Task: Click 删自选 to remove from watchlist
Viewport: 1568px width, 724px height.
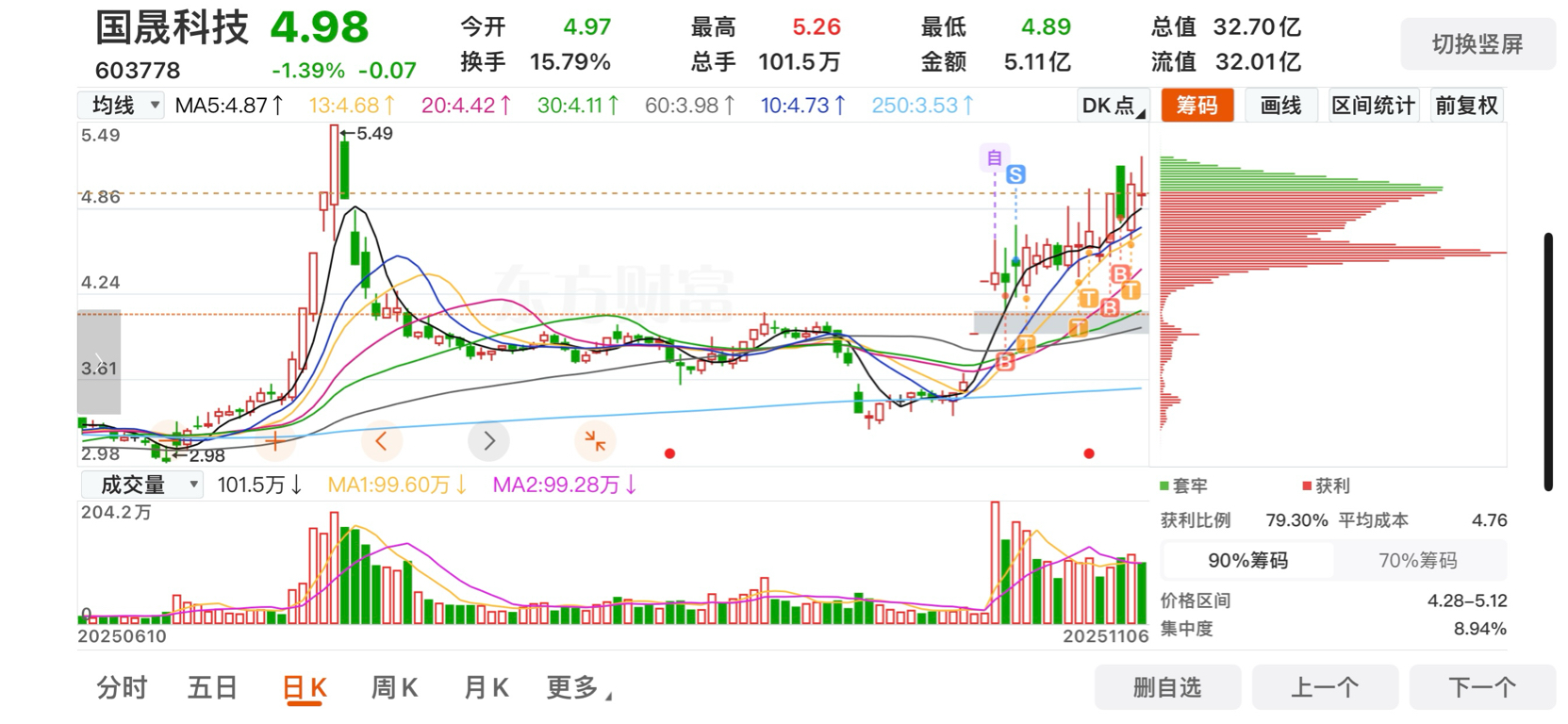Action: pos(1167,687)
